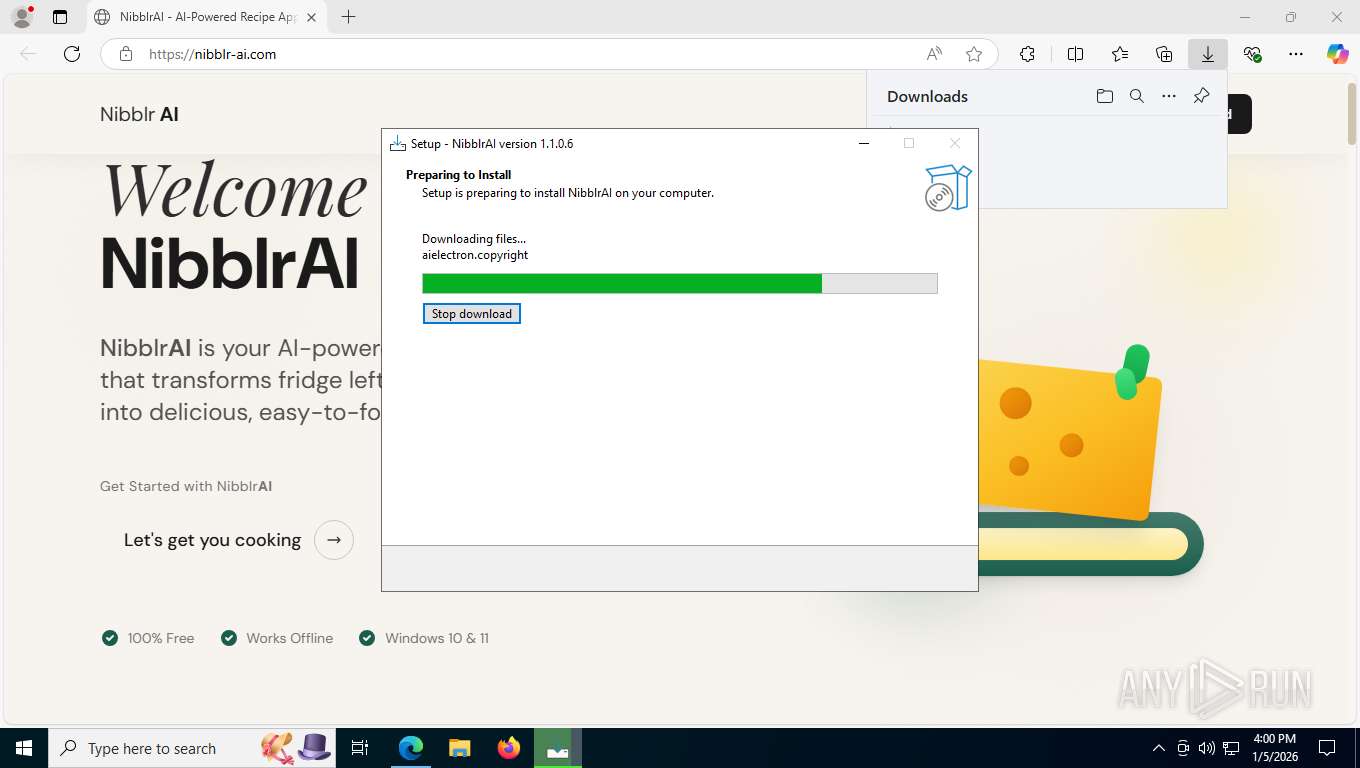Click the Preparing to Install heading
The width and height of the screenshot is (1360, 768).
click(458, 175)
